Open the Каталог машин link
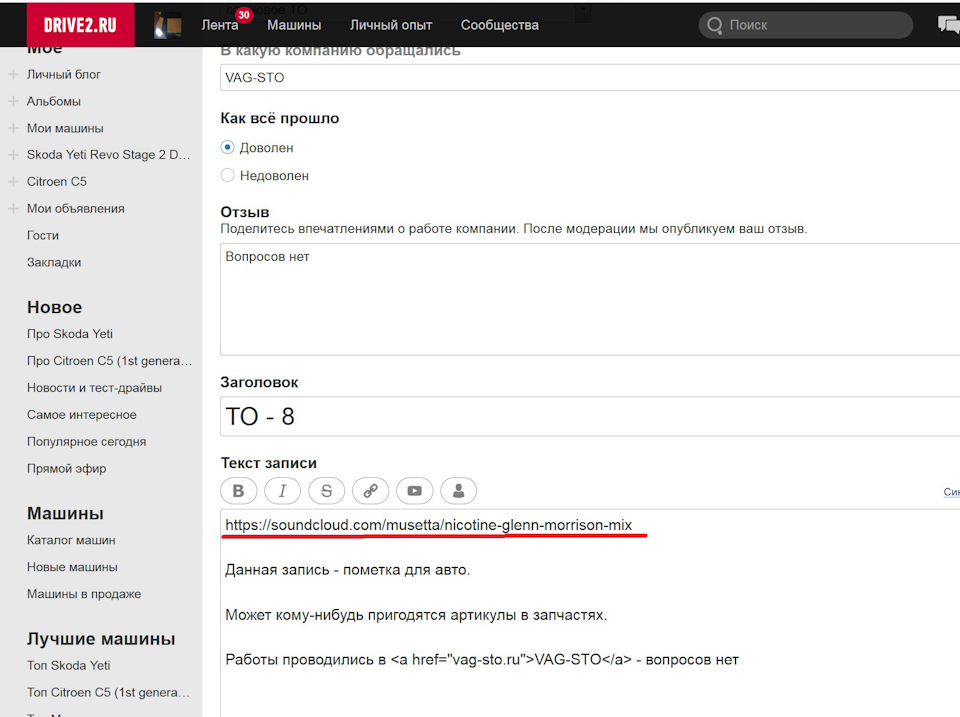Viewport: 960px width, 717px height. tap(71, 540)
